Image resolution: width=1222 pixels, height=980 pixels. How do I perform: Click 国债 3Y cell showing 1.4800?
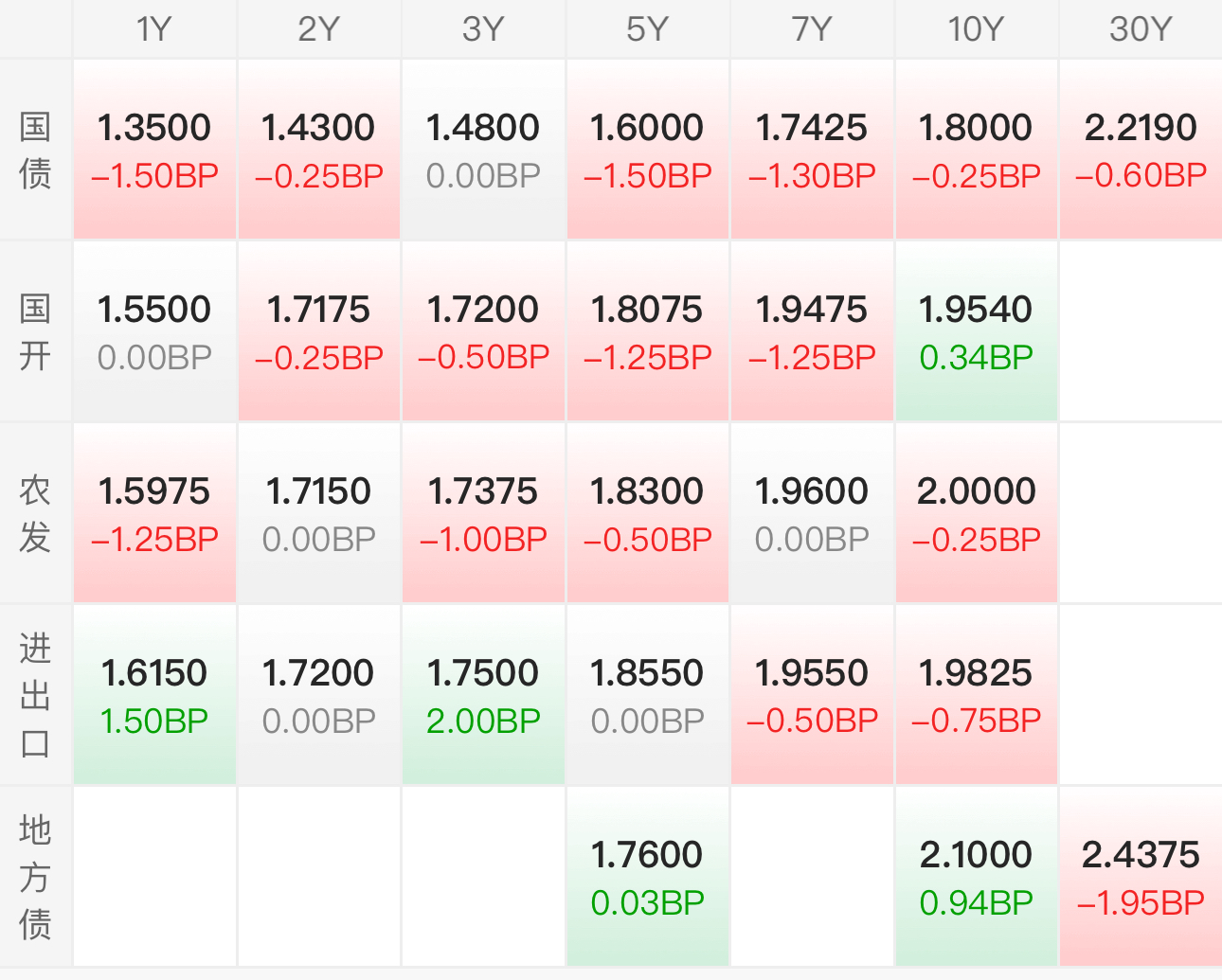pyautogui.click(x=483, y=150)
